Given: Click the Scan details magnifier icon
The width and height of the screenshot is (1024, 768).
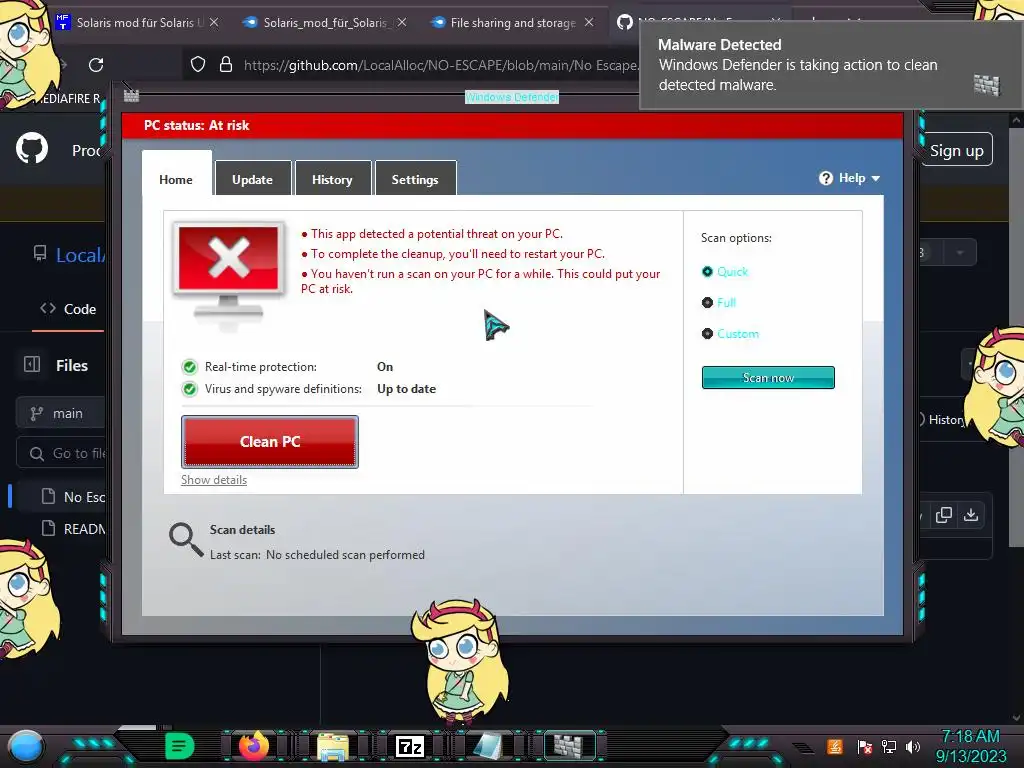Looking at the screenshot, I should (x=186, y=539).
